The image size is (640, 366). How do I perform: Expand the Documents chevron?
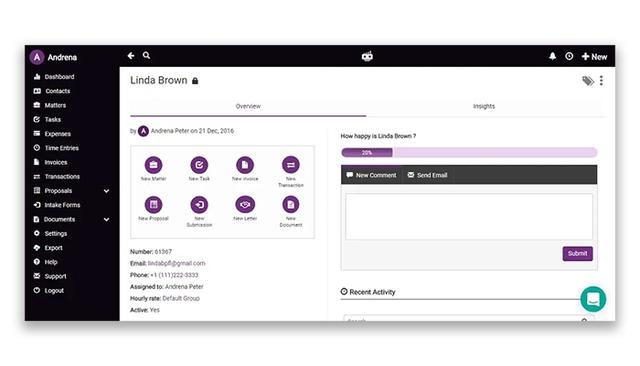pyautogui.click(x=107, y=220)
